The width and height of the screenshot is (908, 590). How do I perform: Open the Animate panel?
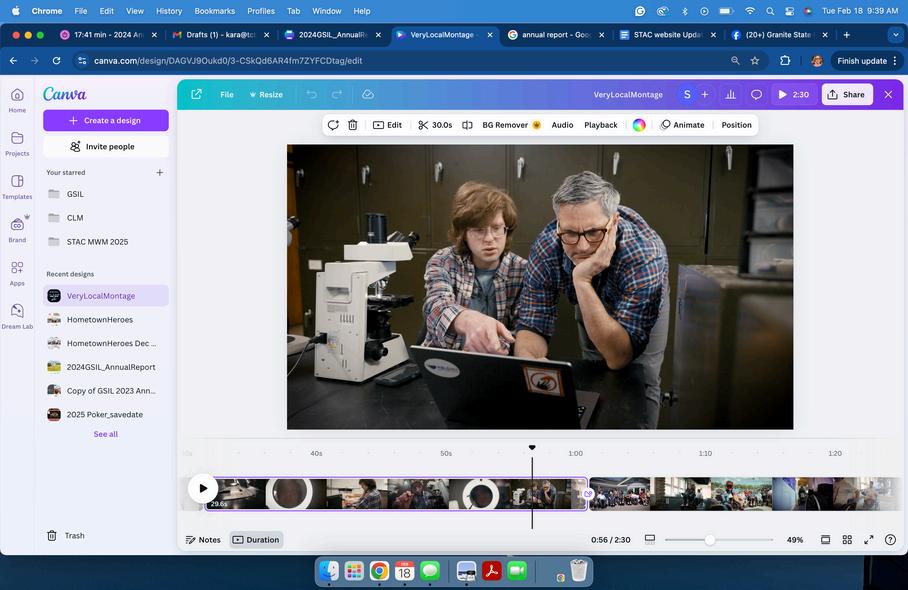[x=682, y=125]
